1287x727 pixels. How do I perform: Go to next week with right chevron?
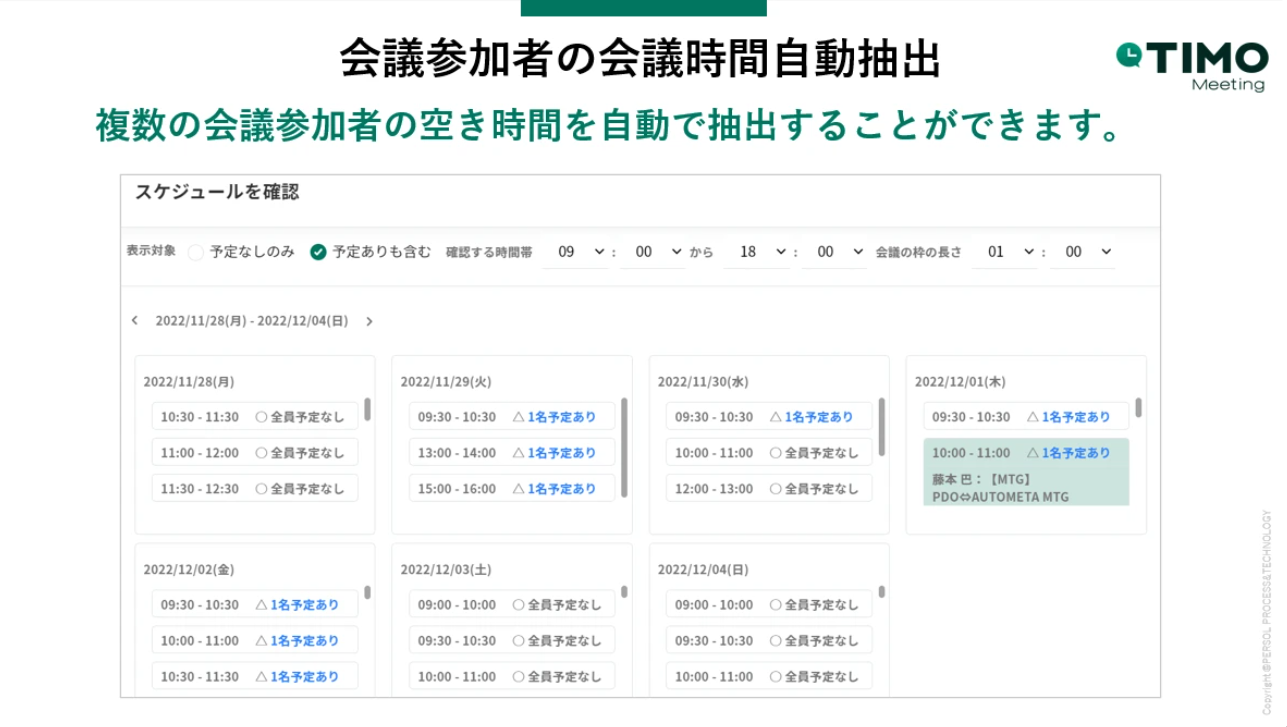pos(369,321)
